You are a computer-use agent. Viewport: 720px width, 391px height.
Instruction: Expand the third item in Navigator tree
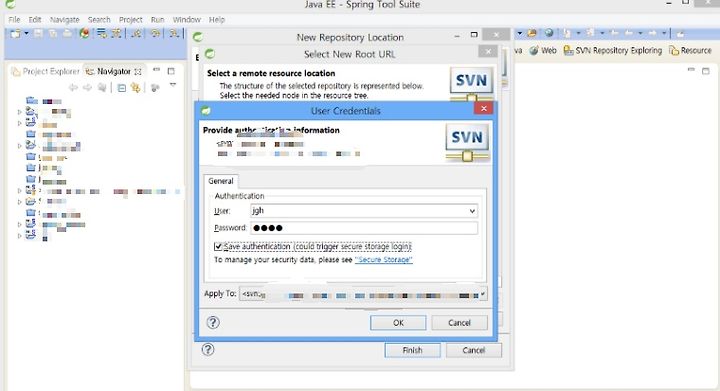(19, 123)
